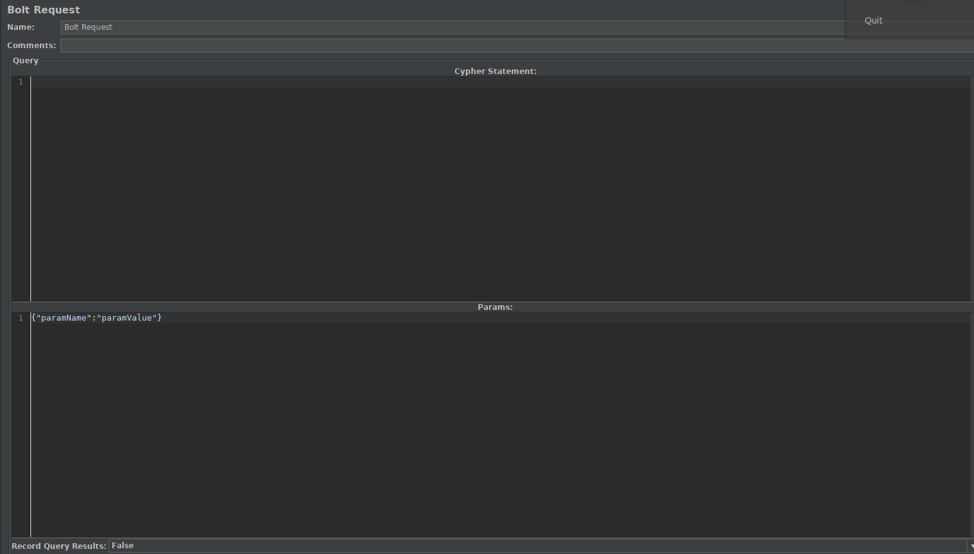Select the Record Query Results: label

(x=59, y=546)
